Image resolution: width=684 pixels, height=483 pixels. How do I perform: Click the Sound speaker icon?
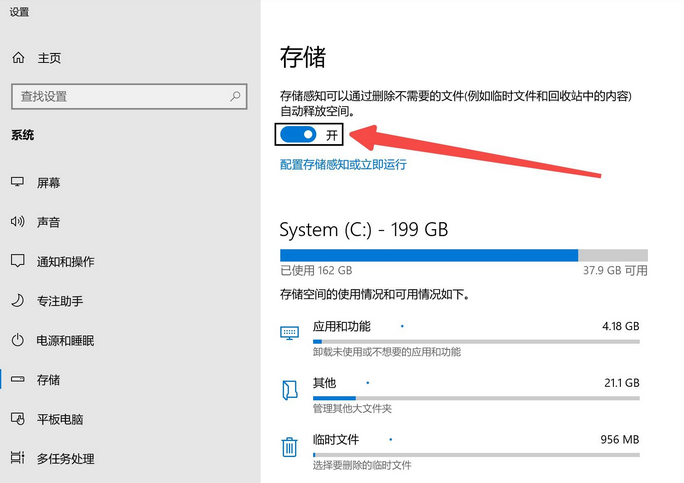pyautogui.click(x=18, y=222)
